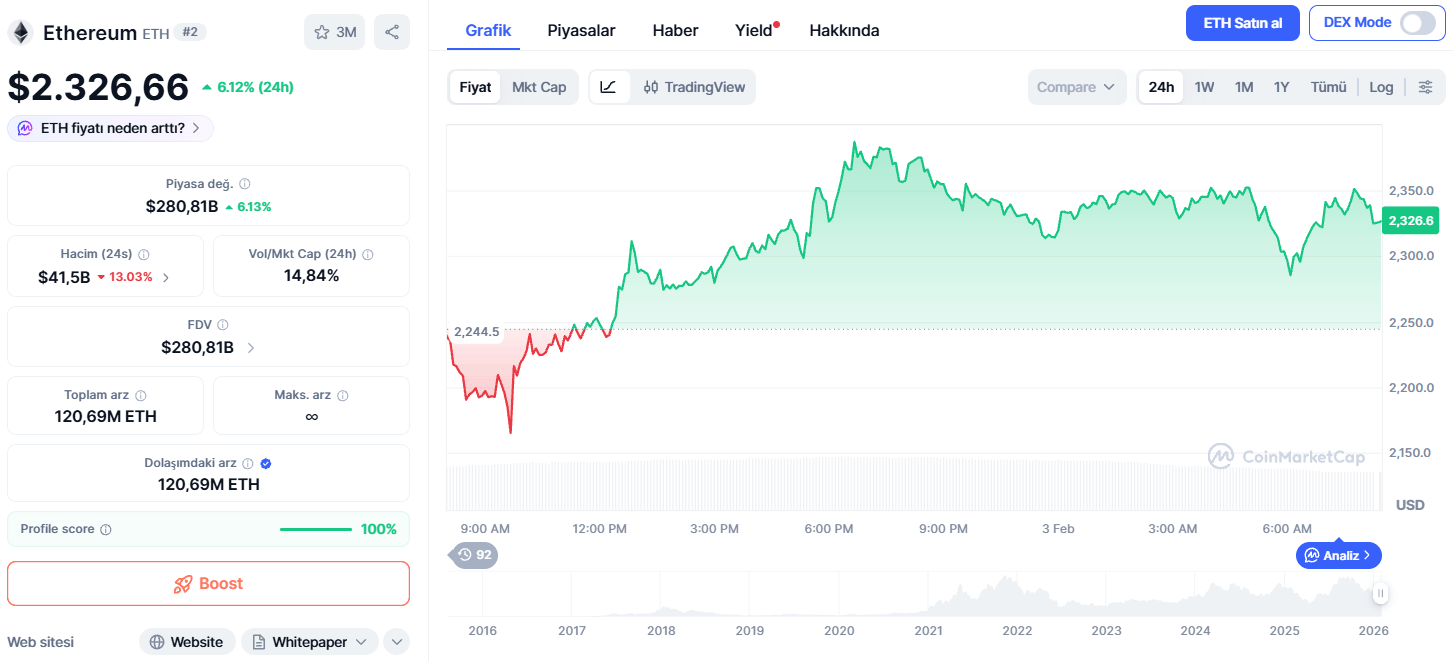Add Ethereum to watchlist with star button
1453x661 pixels.
[335, 32]
